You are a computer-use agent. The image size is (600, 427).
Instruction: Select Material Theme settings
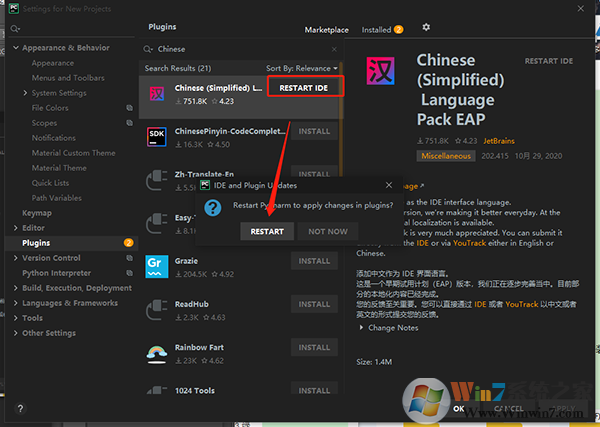tap(59, 168)
